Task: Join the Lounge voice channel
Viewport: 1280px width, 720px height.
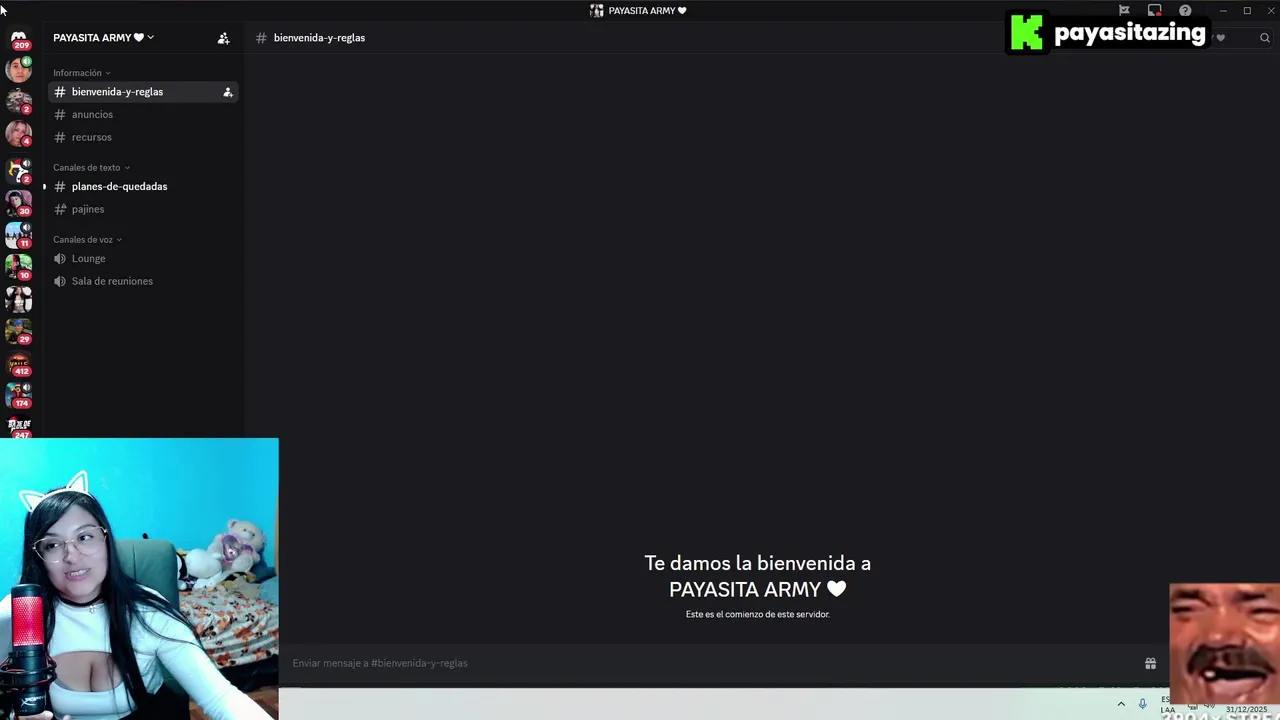Action: 142,258
